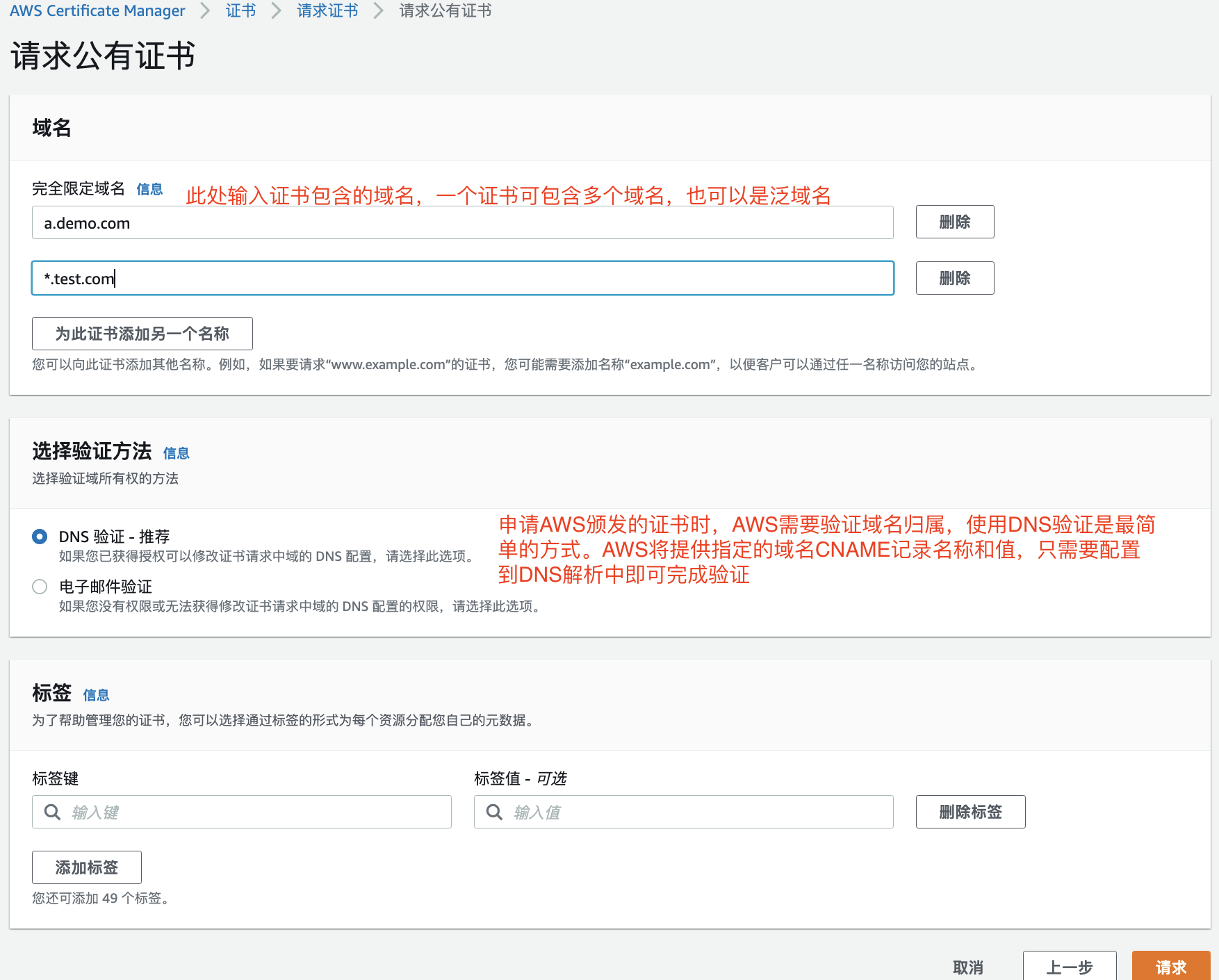Click the 添加标签 button

[x=86, y=867]
